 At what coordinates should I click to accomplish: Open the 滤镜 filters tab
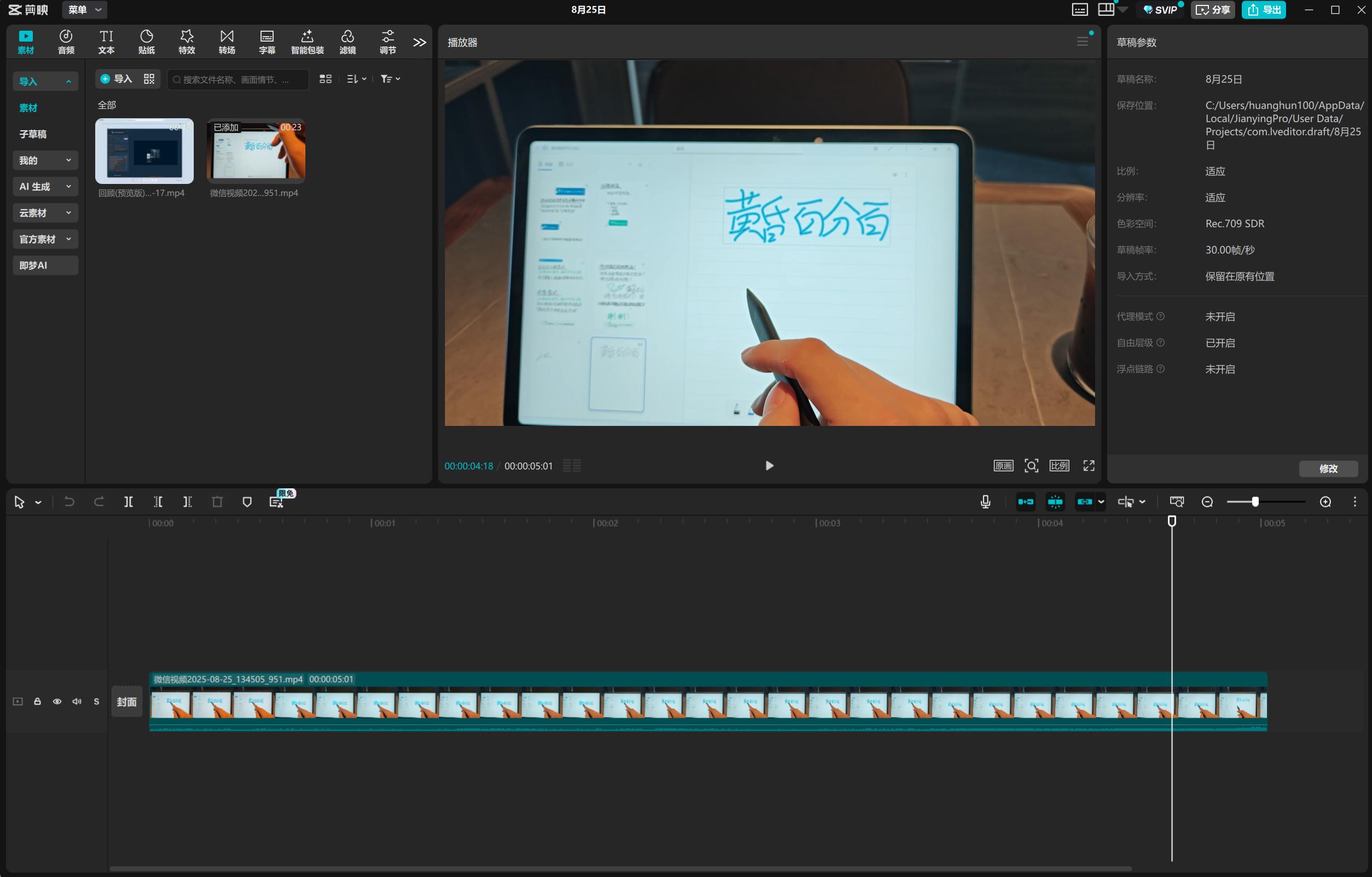(347, 42)
